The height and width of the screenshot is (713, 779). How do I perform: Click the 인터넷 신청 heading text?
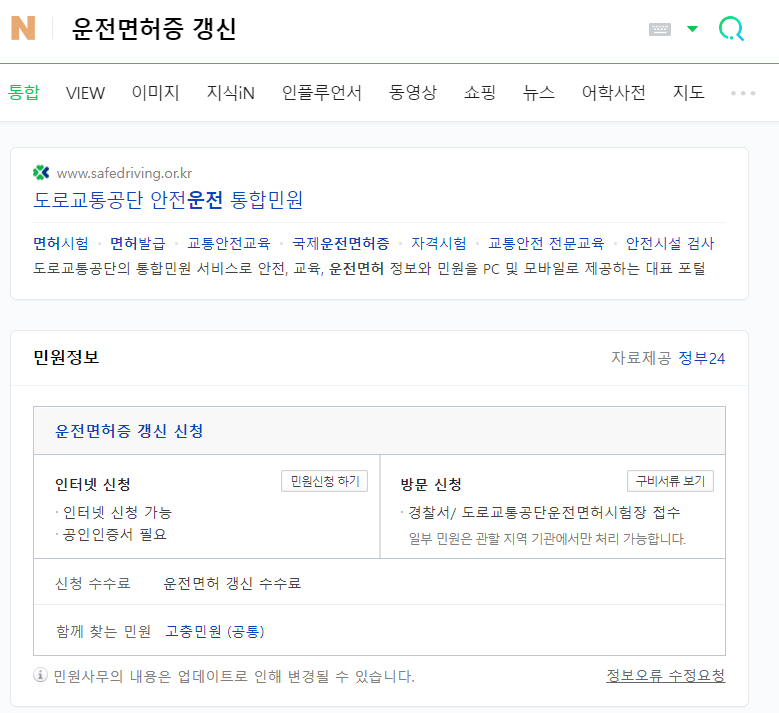(x=93, y=484)
